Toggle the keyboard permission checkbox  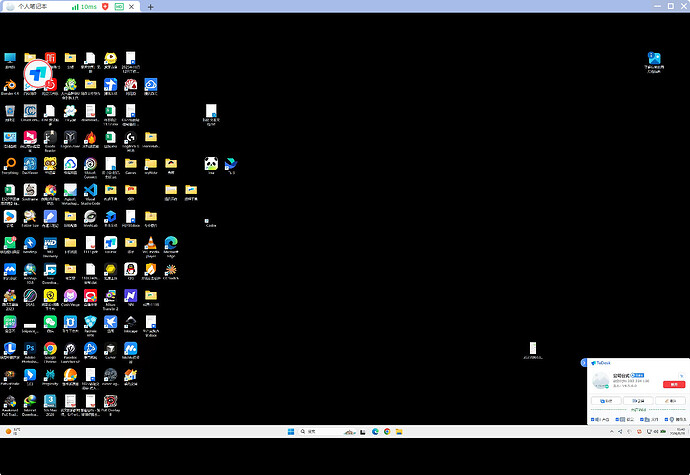[617, 420]
